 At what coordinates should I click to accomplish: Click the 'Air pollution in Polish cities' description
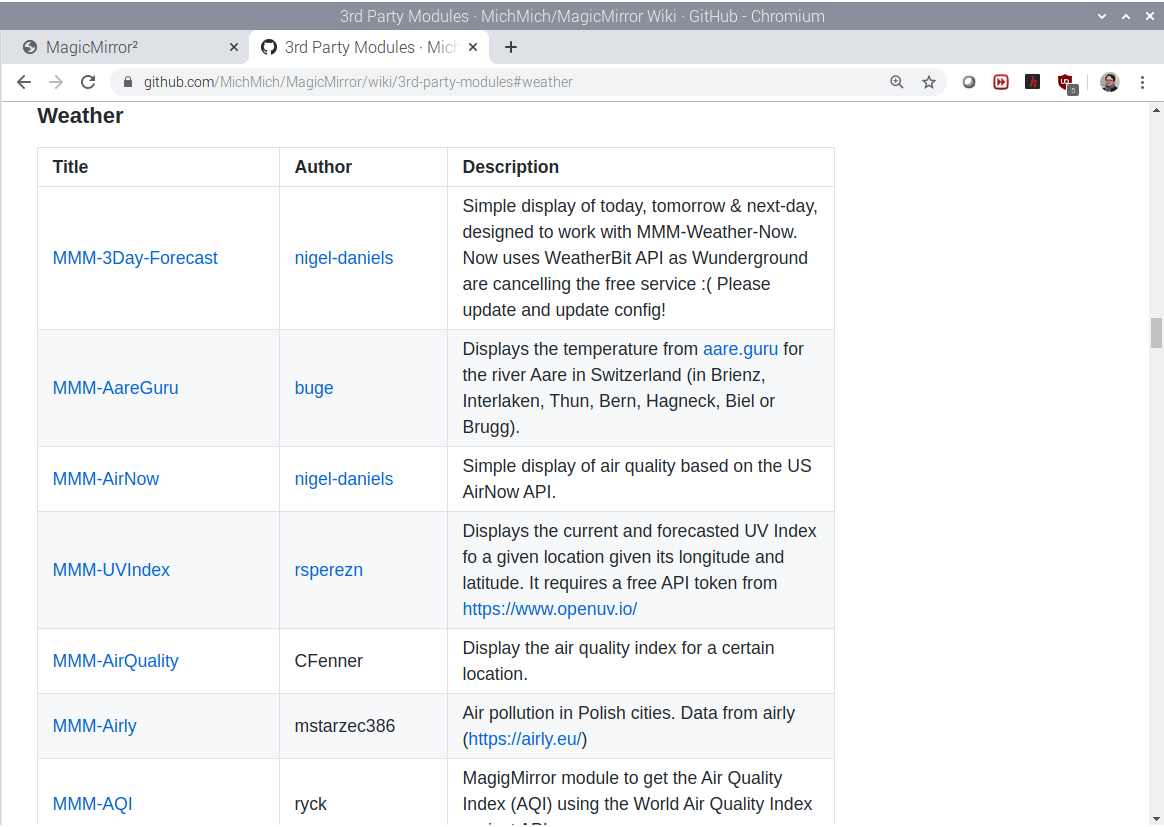628,726
